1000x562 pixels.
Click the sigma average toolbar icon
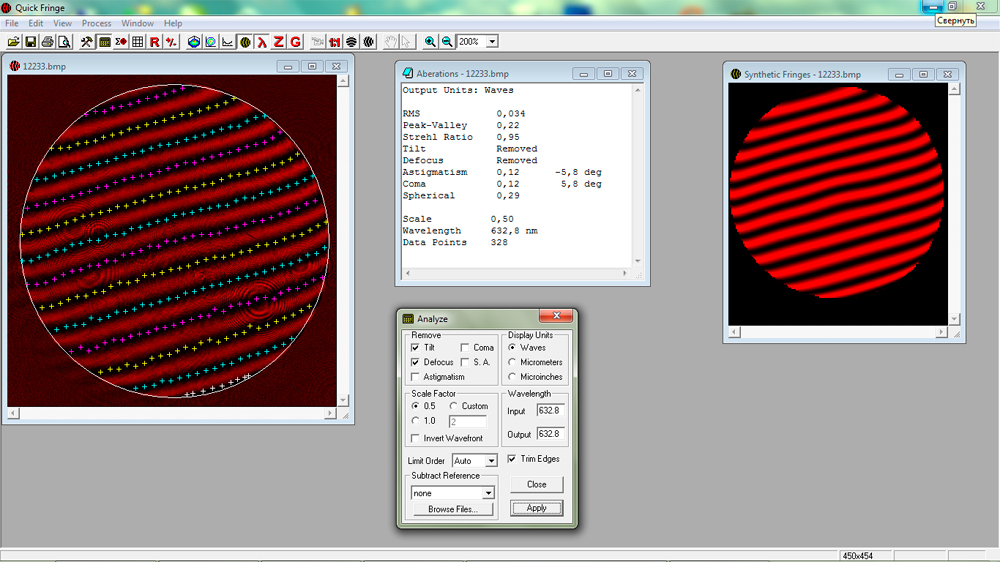click(x=121, y=42)
